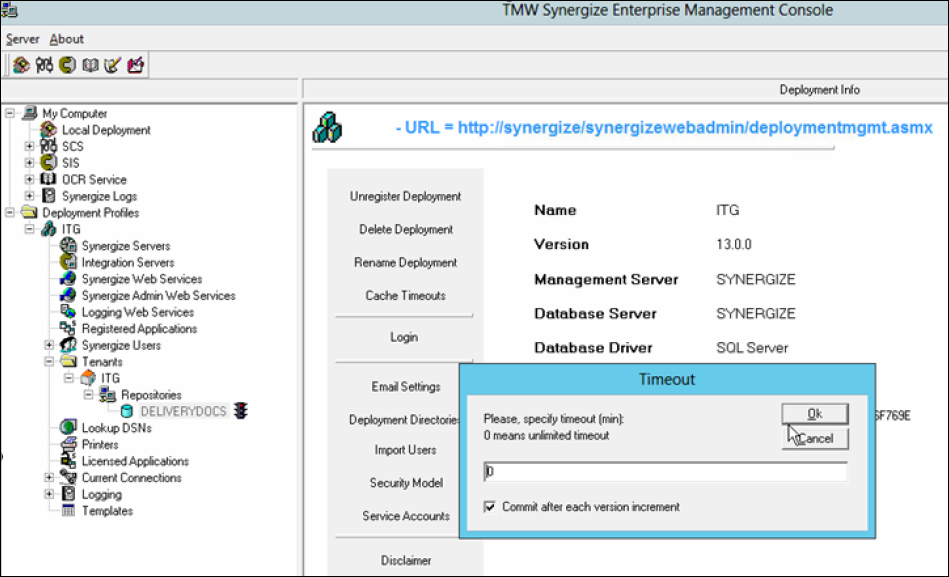
Task: Click Delete Deployment
Action: 406,229
